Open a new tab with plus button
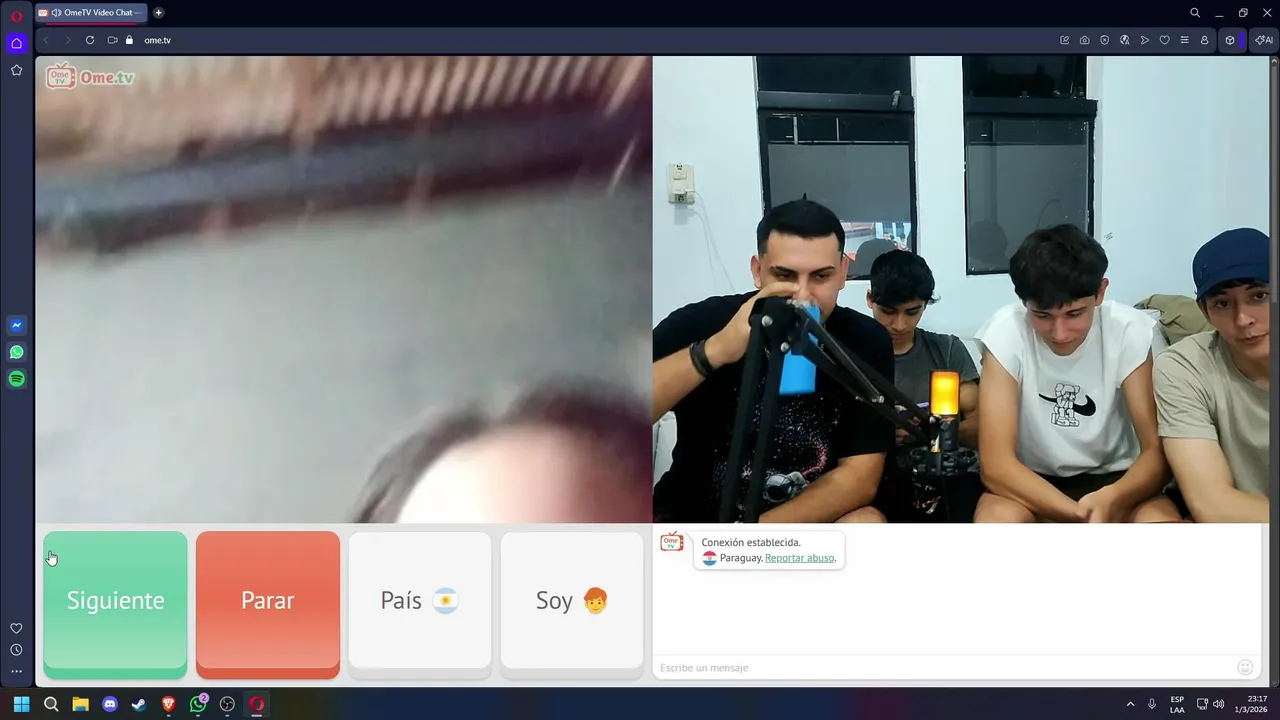Viewport: 1280px width, 720px height. (158, 13)
